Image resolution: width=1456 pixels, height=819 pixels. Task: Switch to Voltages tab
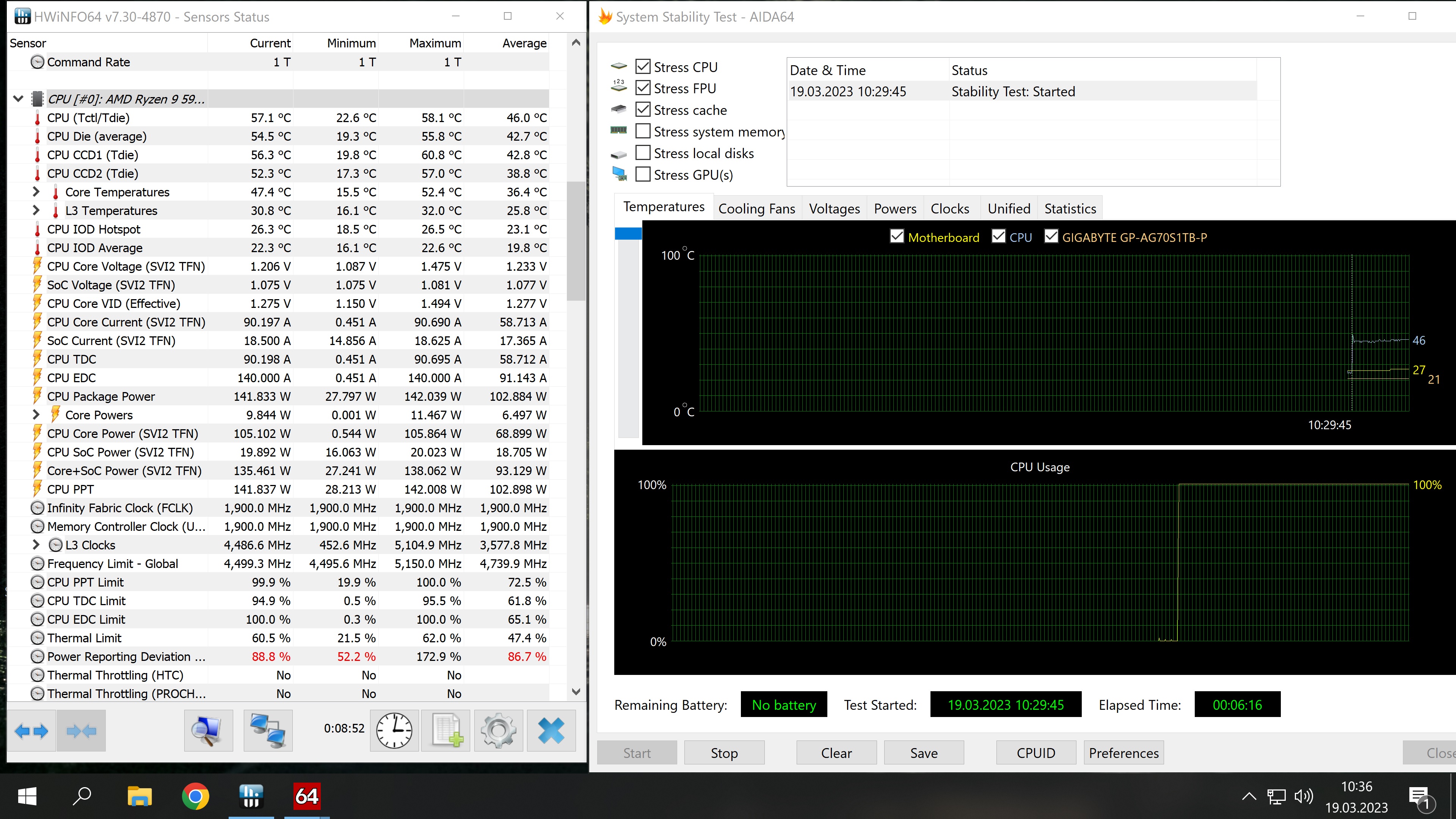tap(834, 209)
